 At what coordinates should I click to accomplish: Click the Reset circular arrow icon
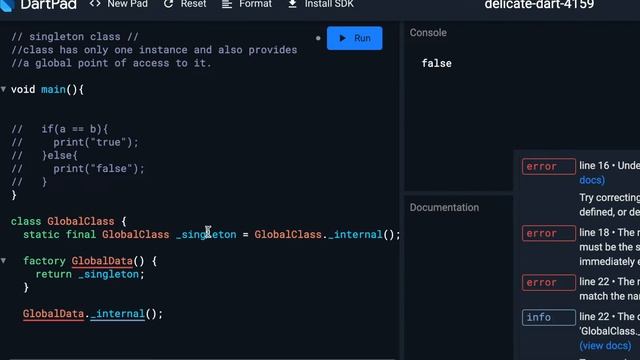click(168, 4)
